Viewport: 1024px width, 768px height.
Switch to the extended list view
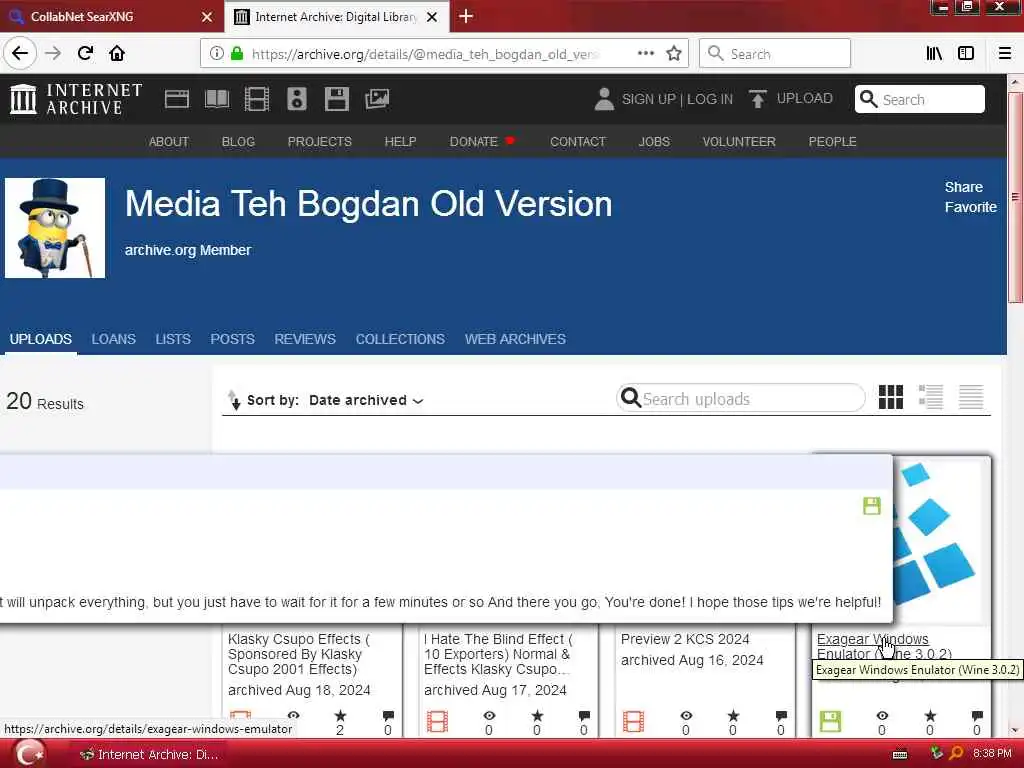[931, 397]
